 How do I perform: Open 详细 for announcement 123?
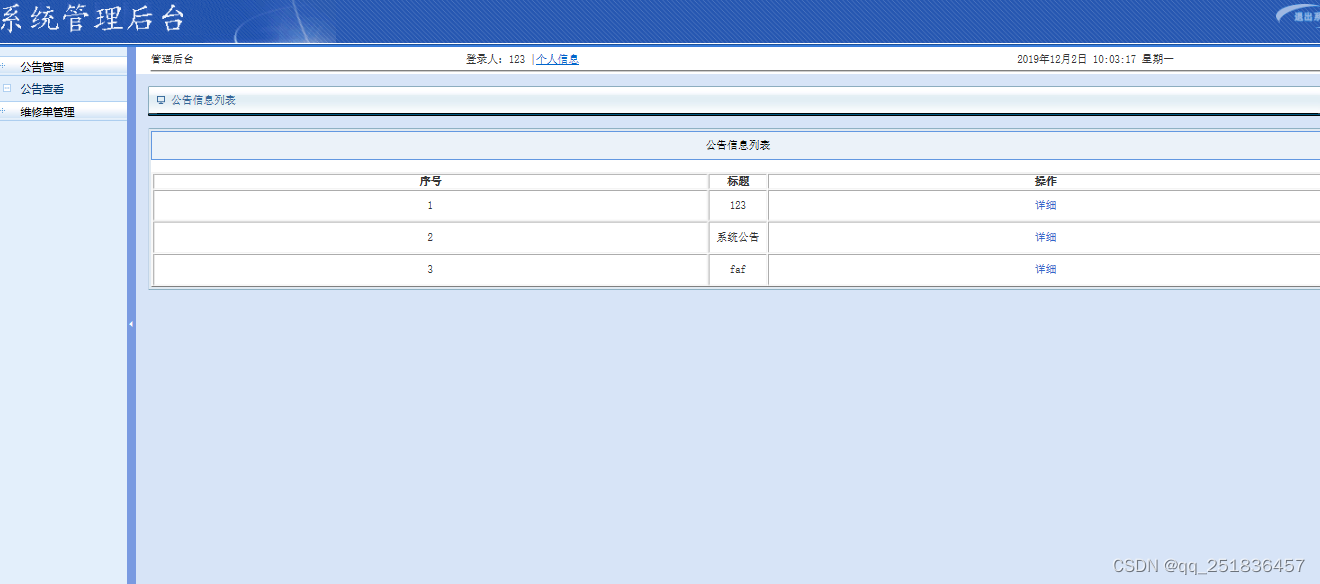click(1045, 205)
